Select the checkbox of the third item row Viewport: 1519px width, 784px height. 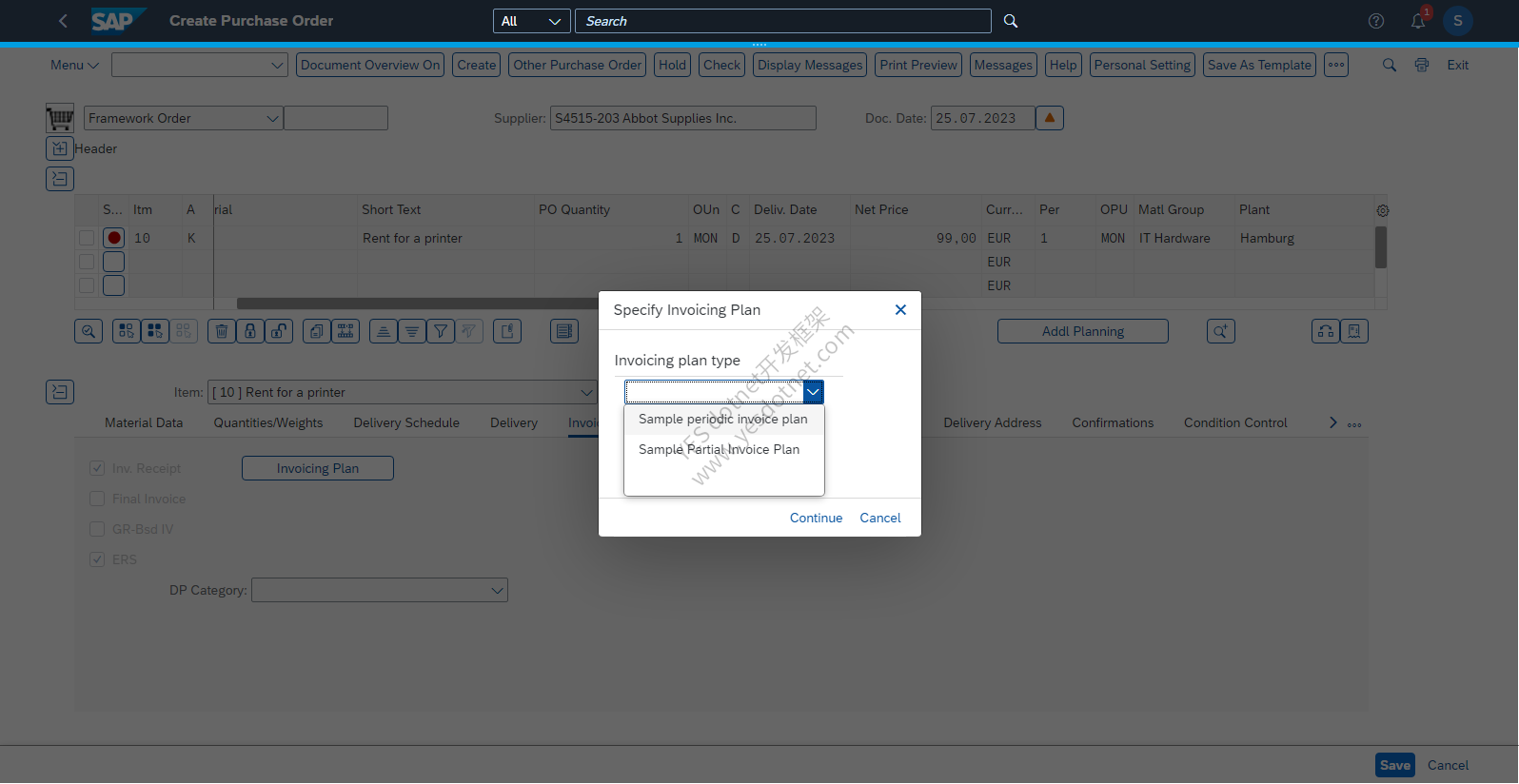click(x=87, y=285)
